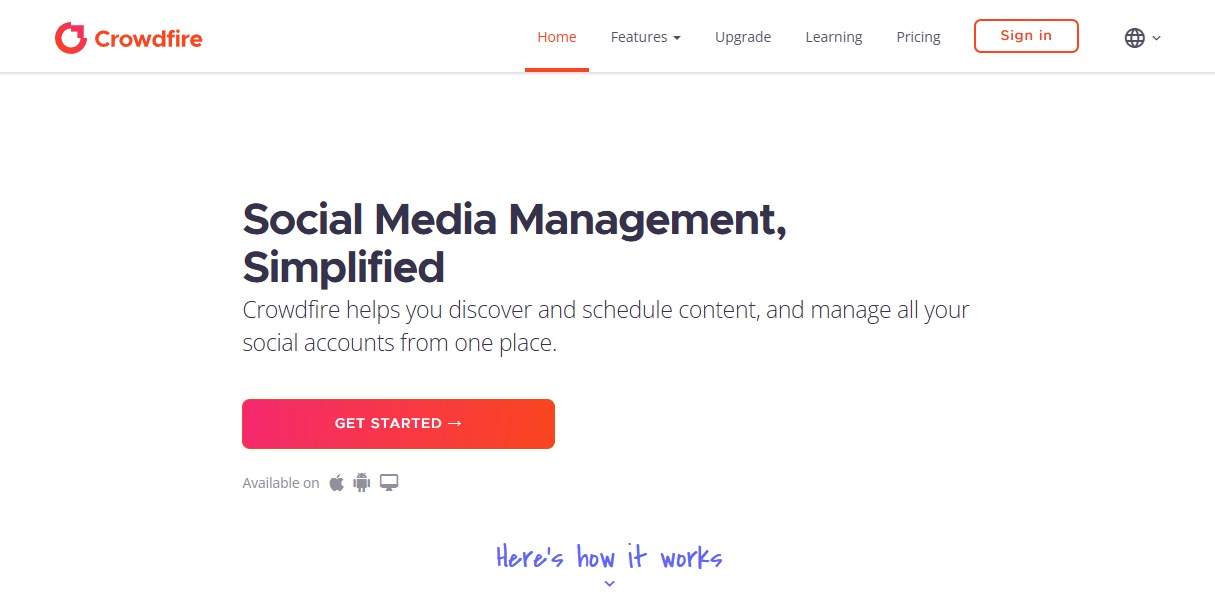Switch to the Home navigation tab

(557, 36)
